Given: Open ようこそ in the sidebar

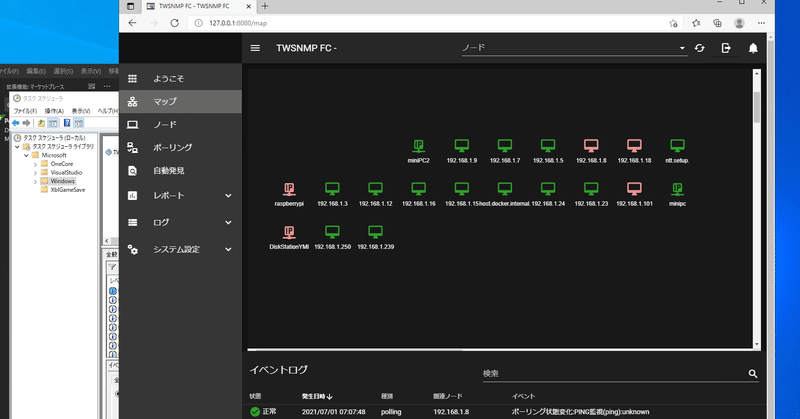Looking at the screenshot, I should coord(180,79).
